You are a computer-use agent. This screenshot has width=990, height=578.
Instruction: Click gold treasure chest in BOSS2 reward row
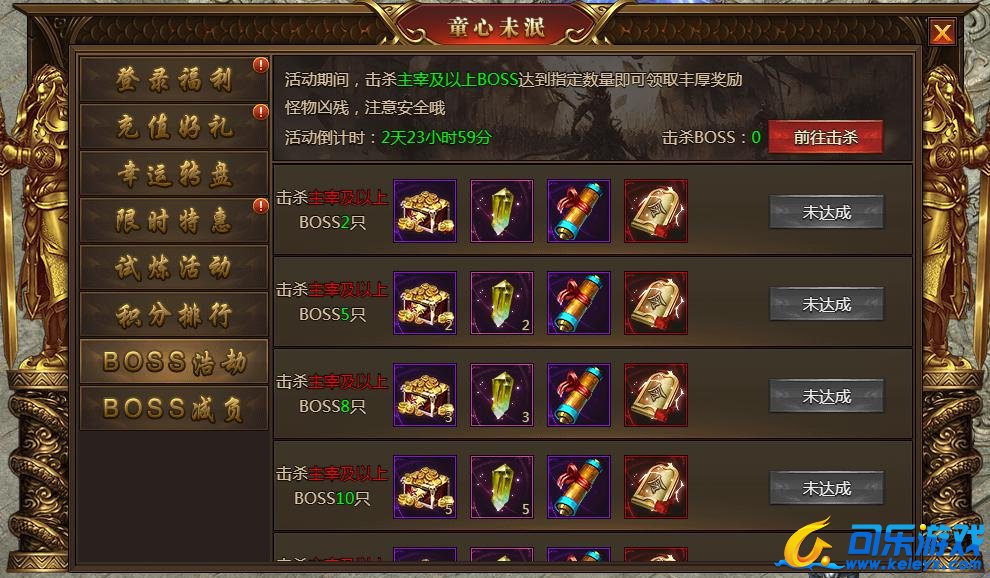425,211
